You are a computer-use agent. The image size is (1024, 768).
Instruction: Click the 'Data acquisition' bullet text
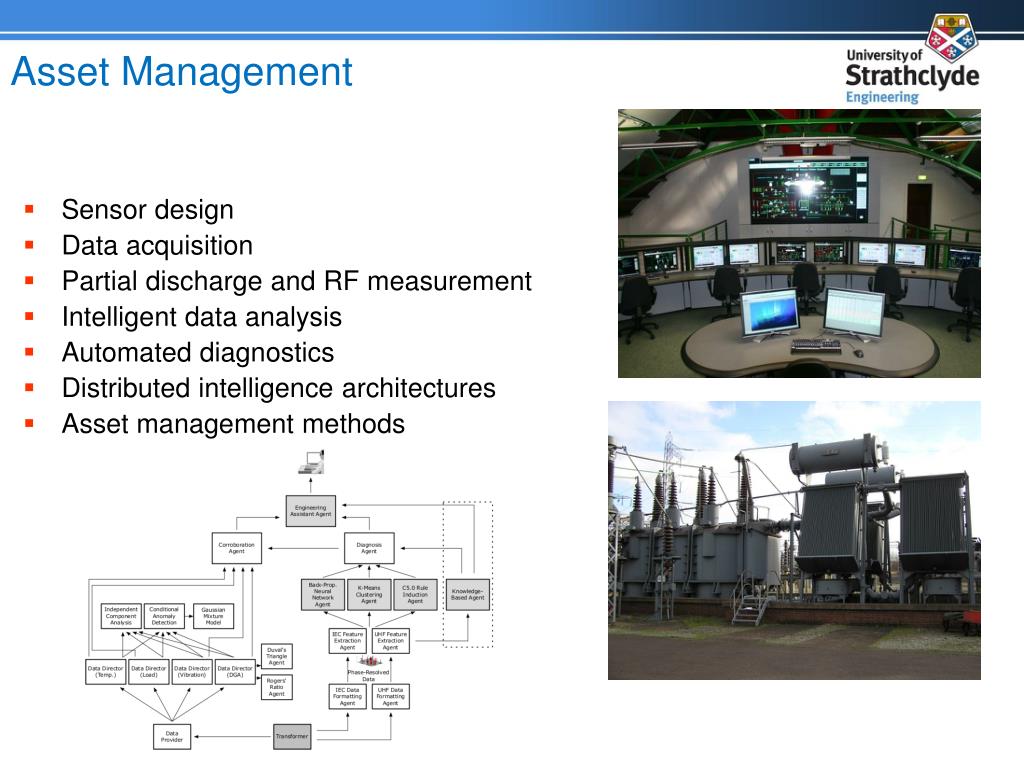tap(157, 246)
